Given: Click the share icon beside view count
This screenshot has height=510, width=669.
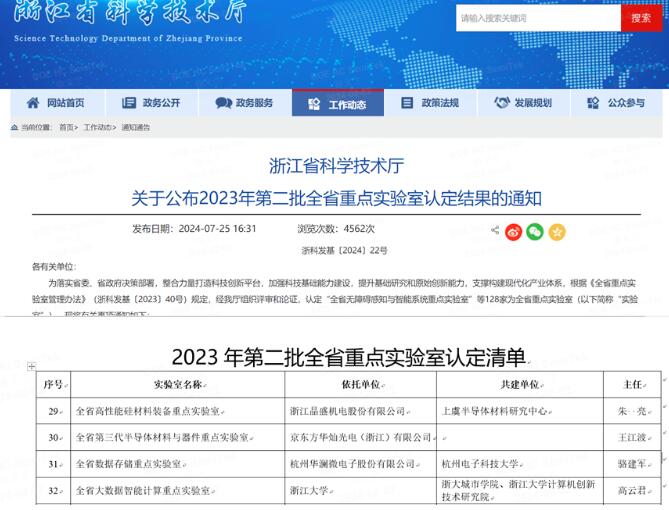Looking at the screenshot, I should pyautogui.click(x=495, y=231).
